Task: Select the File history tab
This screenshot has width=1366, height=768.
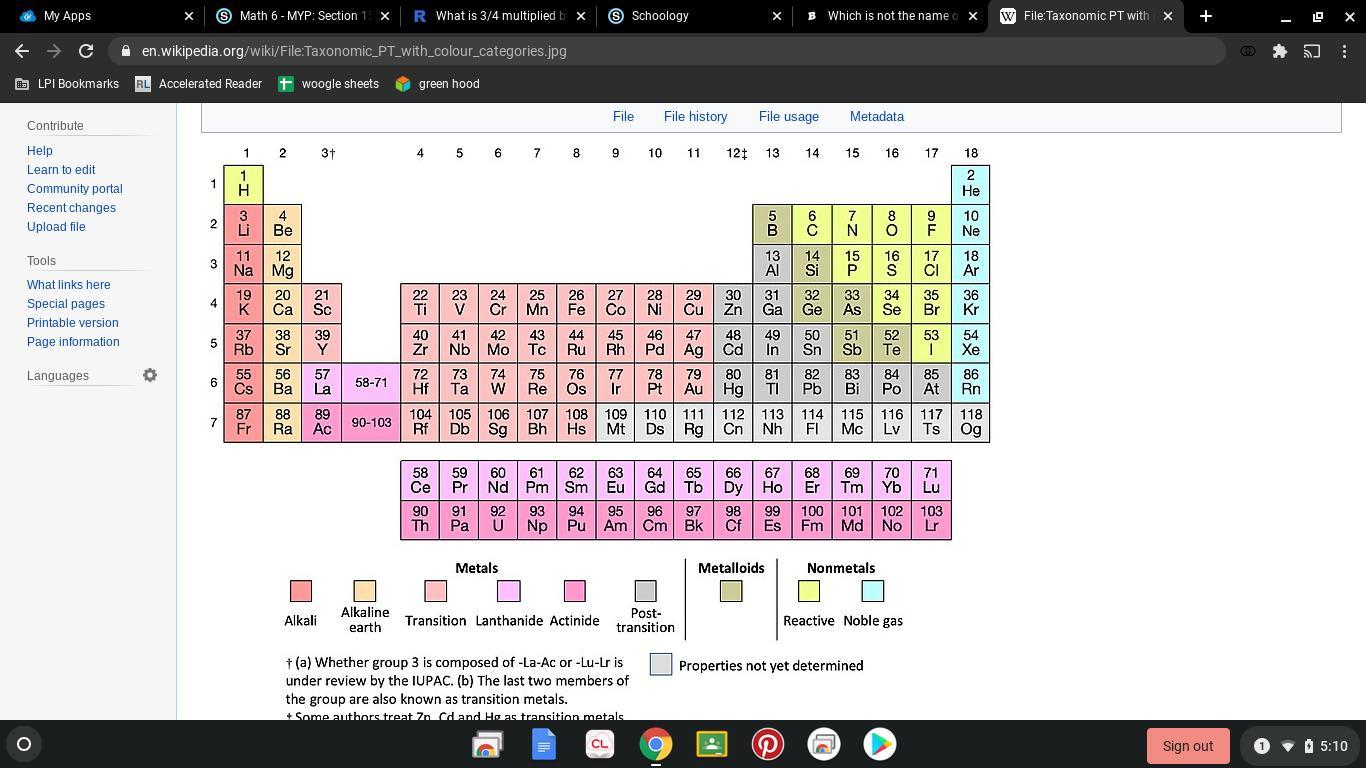Action: pyautogui.click(x=695, y=116)
